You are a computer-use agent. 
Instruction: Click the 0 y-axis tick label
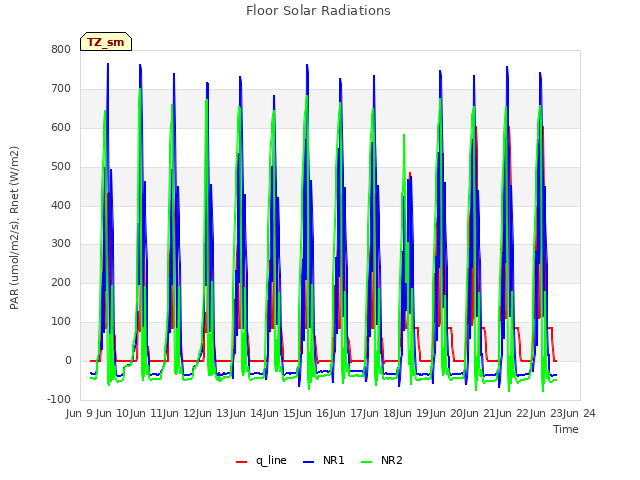click(68, 360)
